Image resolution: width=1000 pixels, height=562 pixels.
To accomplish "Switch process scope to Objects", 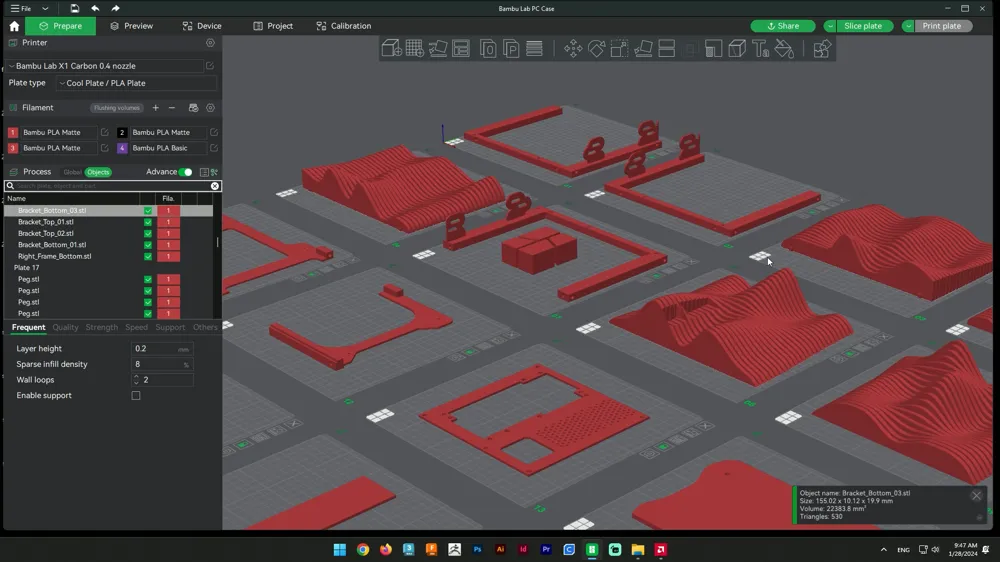I will [x=98, y=172].
